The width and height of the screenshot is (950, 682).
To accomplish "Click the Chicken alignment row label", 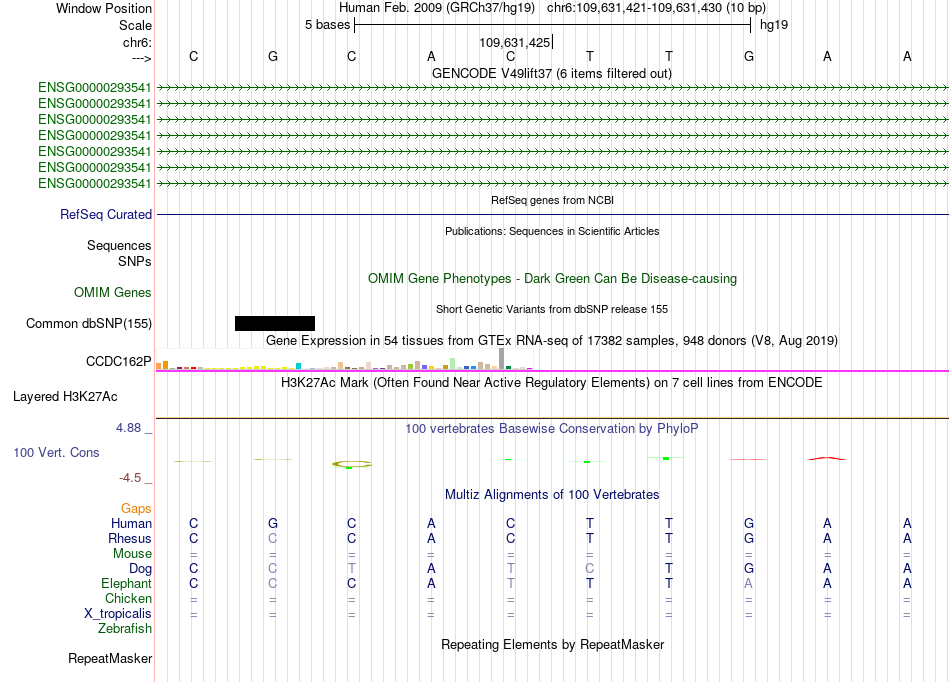I will point(128,598).
